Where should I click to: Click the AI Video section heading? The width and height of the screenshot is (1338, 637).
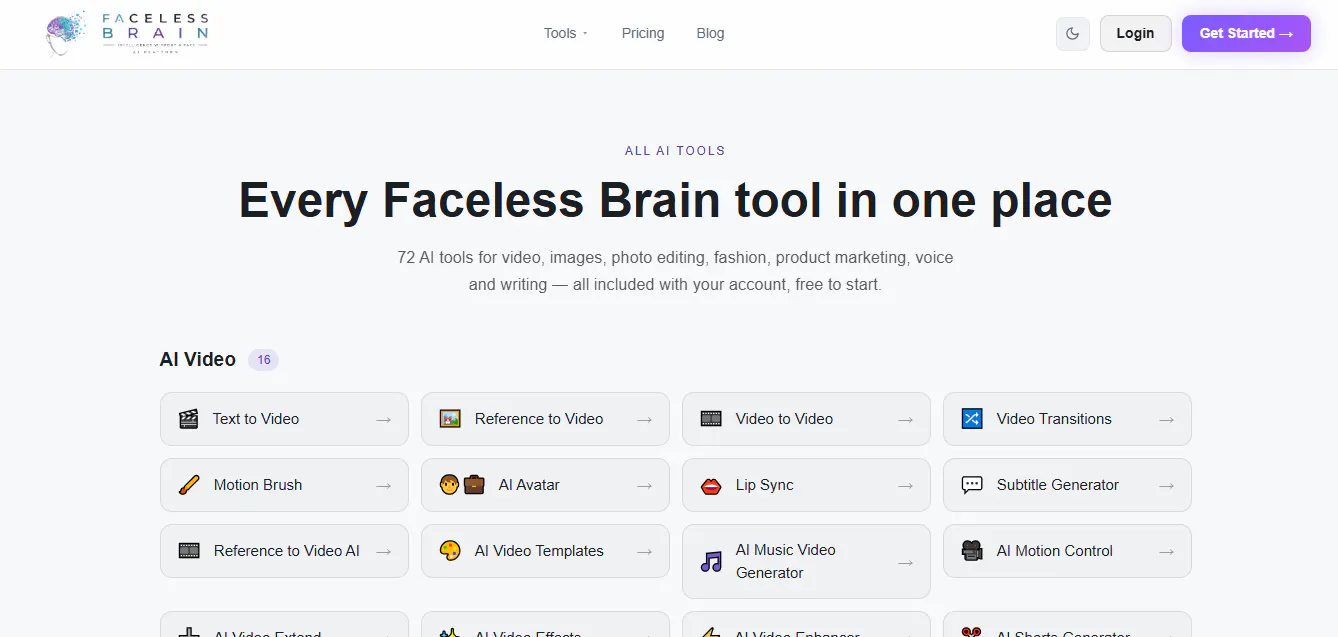pyautogui.click(x=198, y=359)
